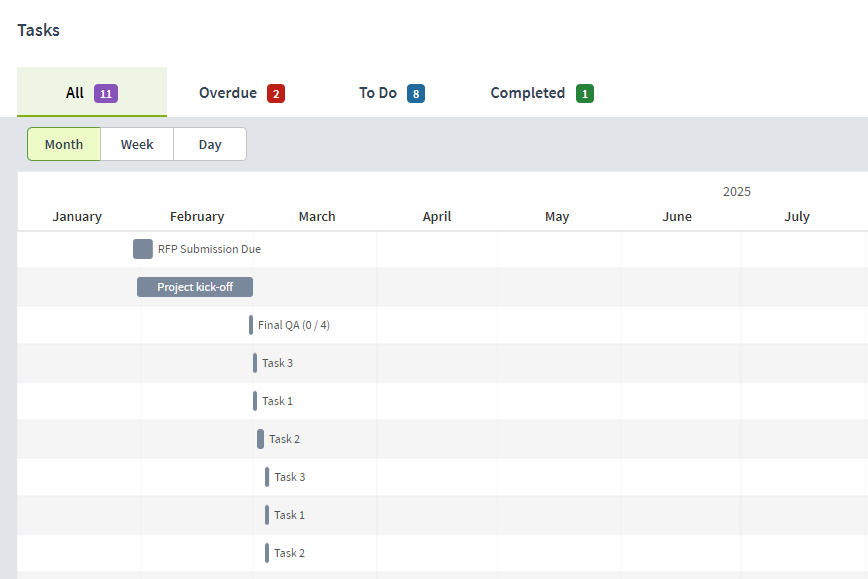
Task: Click the red 2 badge on Overdue
Action: [276, 94]
